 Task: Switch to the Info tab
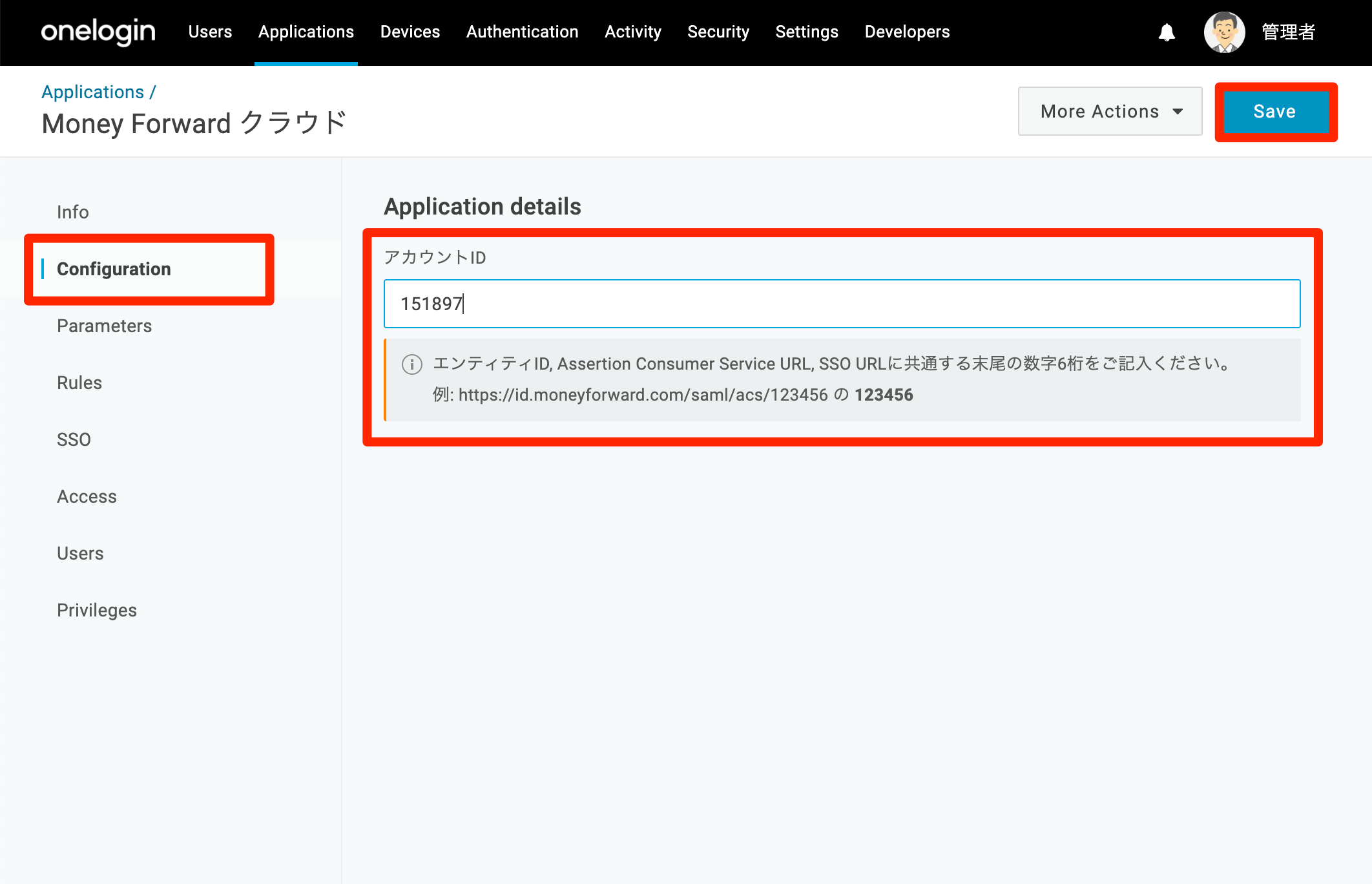pos(72,212)
